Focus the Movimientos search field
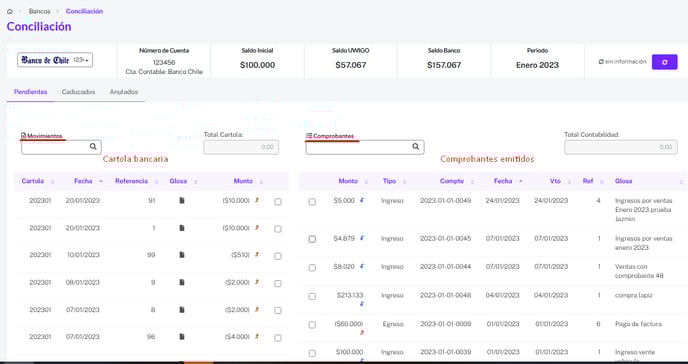 click(61, 147)
